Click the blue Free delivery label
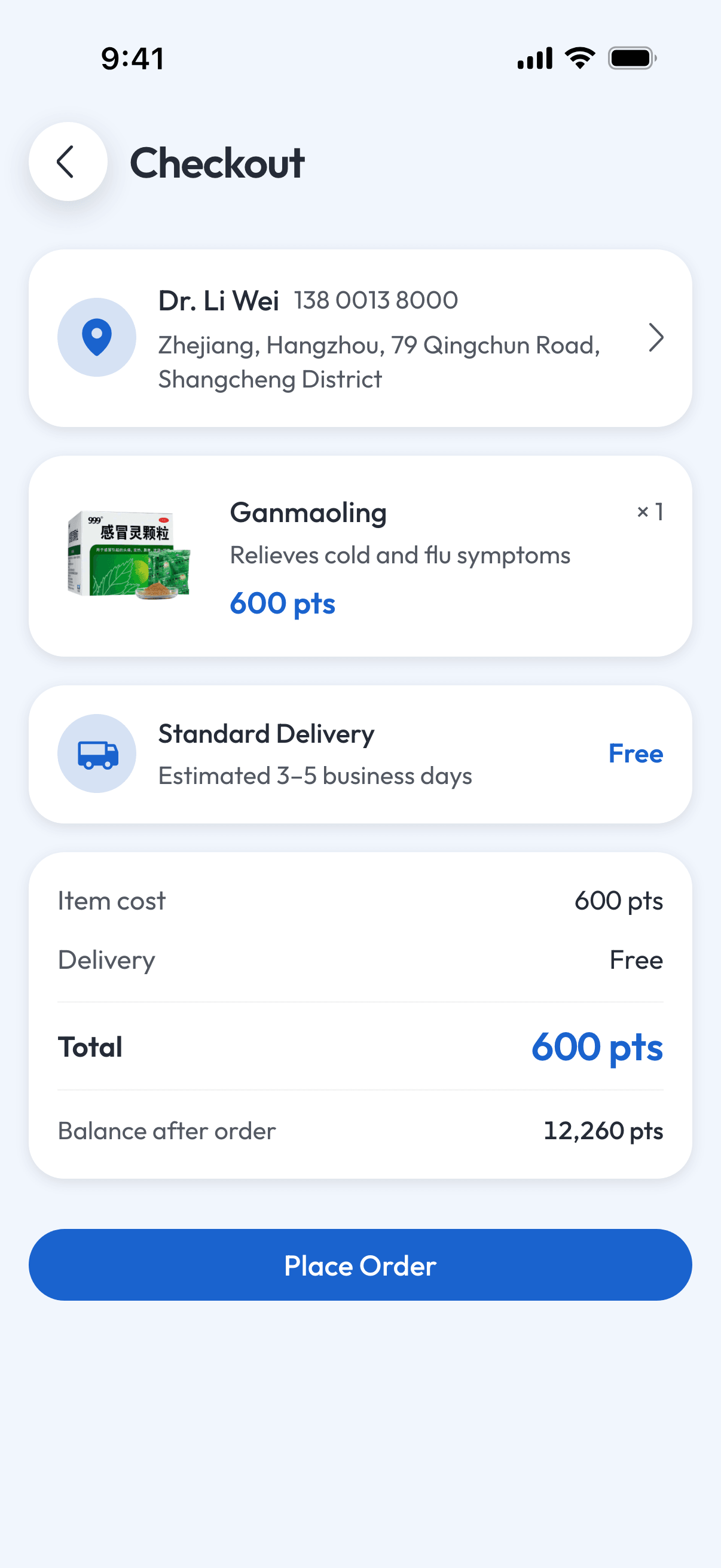 pyautogui.click(x=636, y=754)
